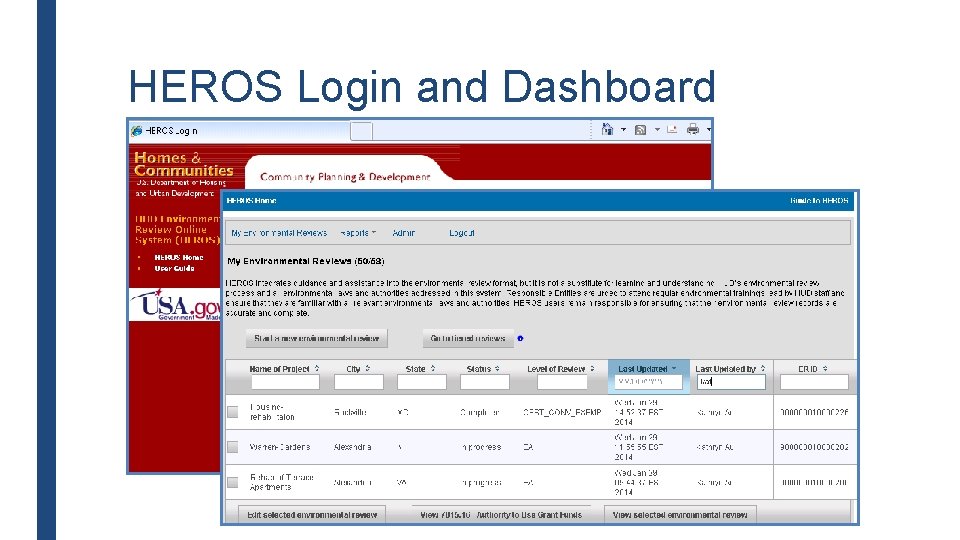The image size is (960, 540).
Task: Click the CERT_CONV_EXEMP level of review cell
Action: click(x=562, y=412)
